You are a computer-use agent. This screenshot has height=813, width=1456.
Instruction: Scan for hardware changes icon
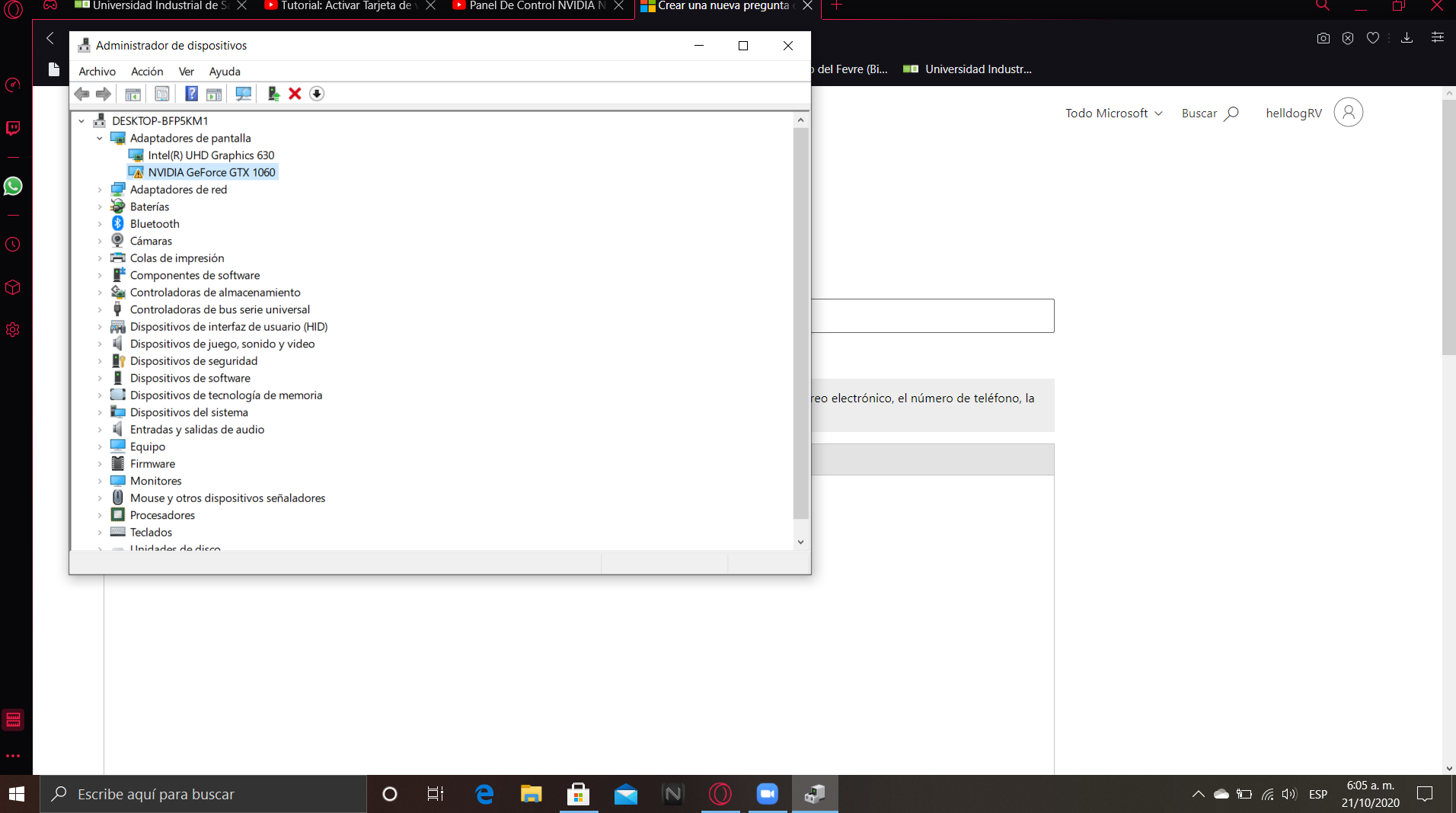(244, 94)
